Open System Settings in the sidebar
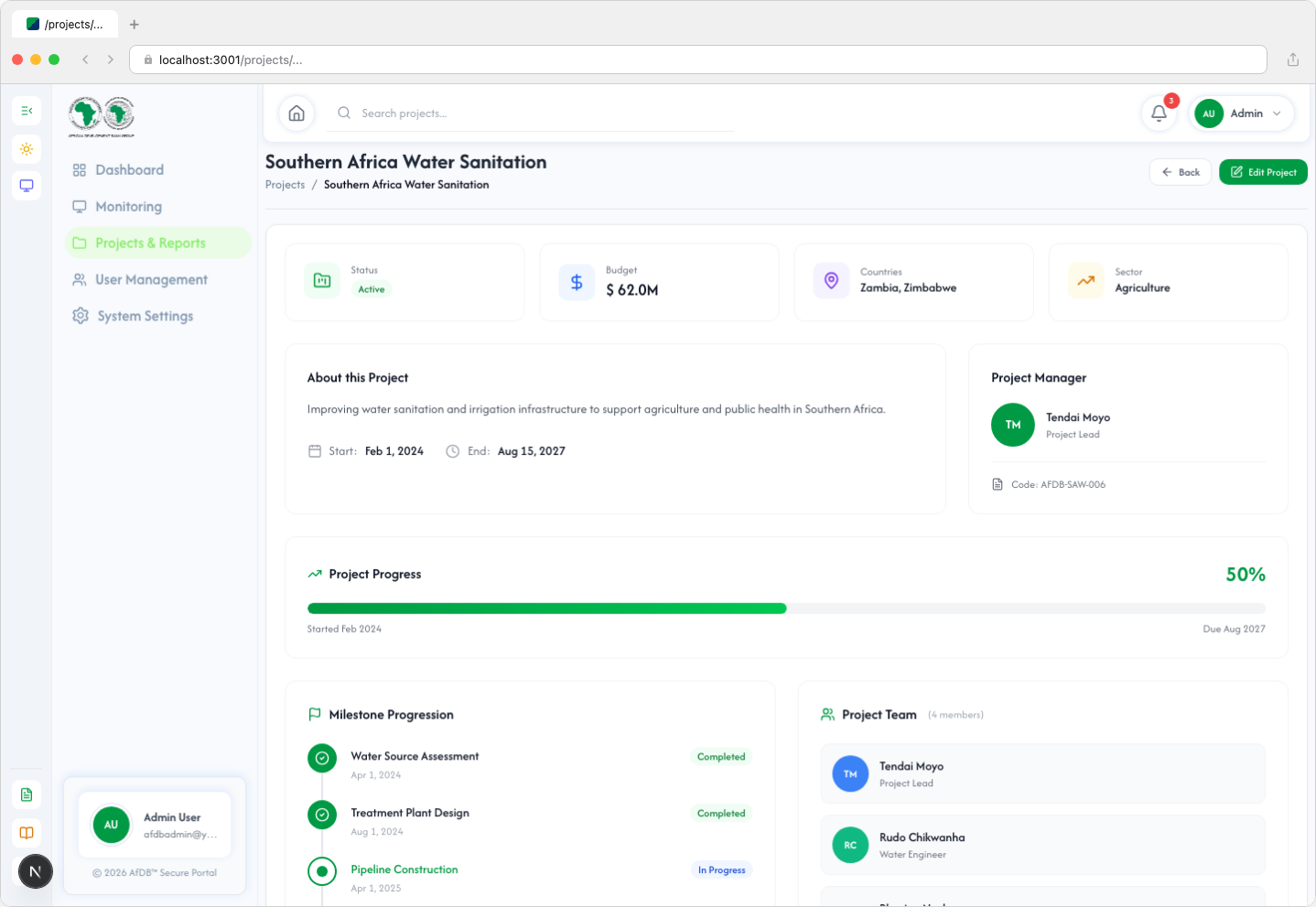 158,317
